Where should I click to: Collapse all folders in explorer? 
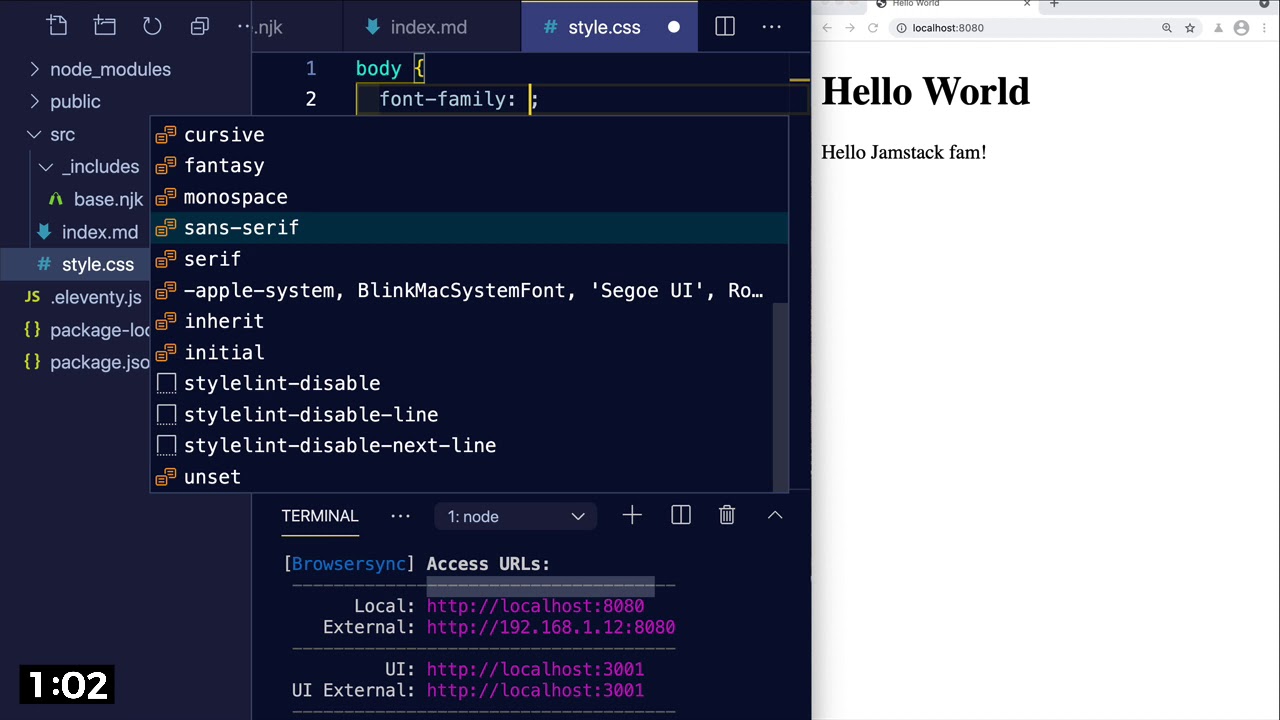tap(200, 27)
